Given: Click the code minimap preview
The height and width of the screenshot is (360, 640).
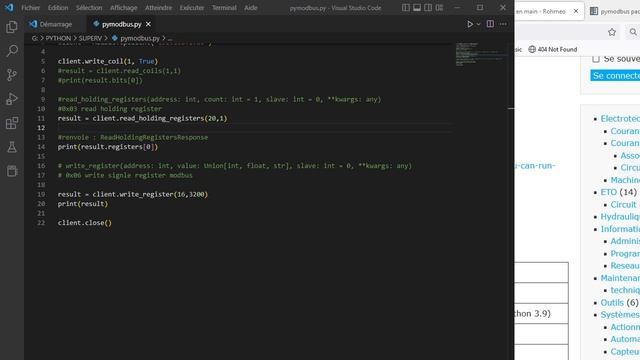Looking at the screenshot, I should point(481,54).
